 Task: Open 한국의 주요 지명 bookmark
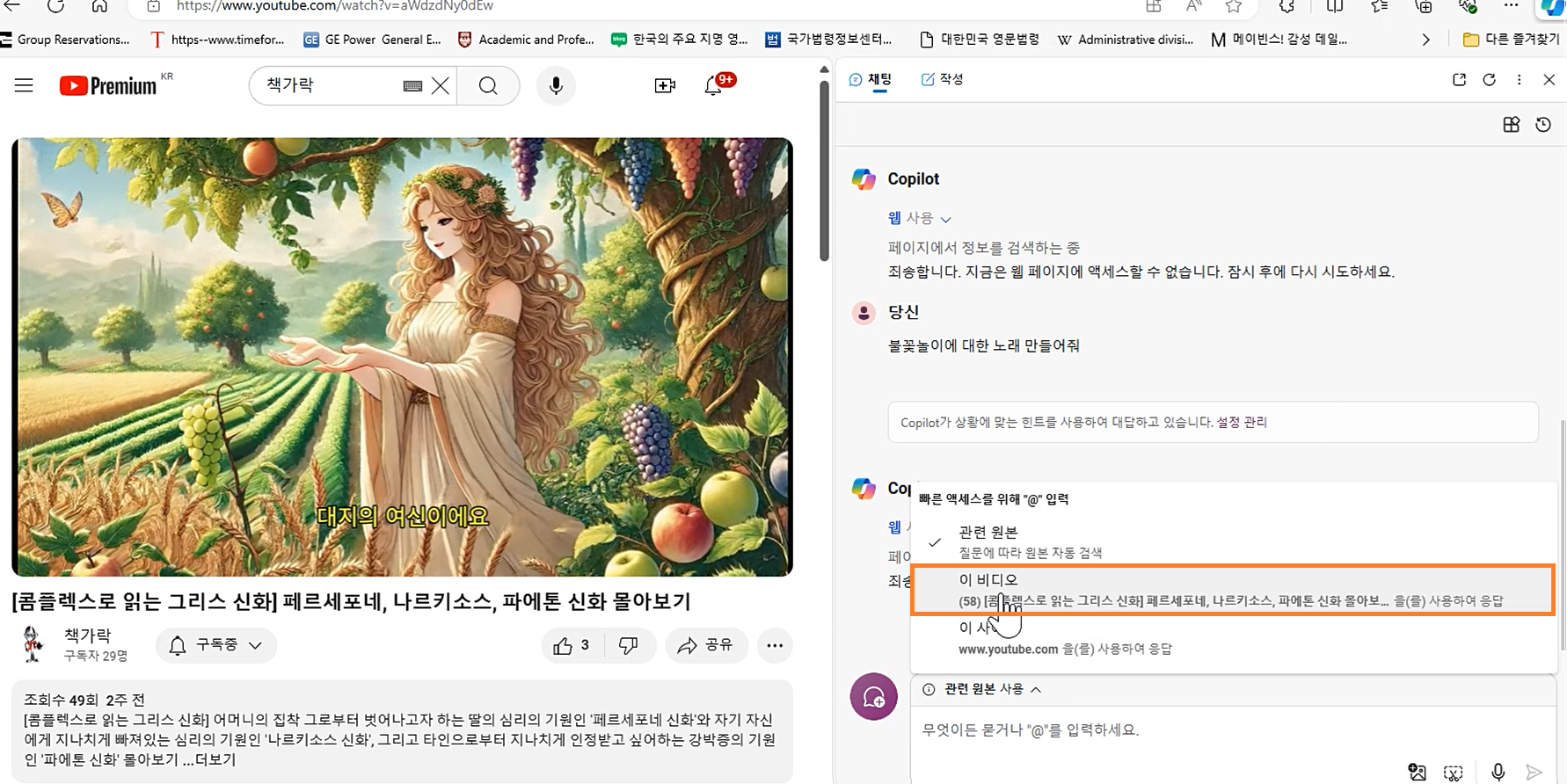click(680, 40)
